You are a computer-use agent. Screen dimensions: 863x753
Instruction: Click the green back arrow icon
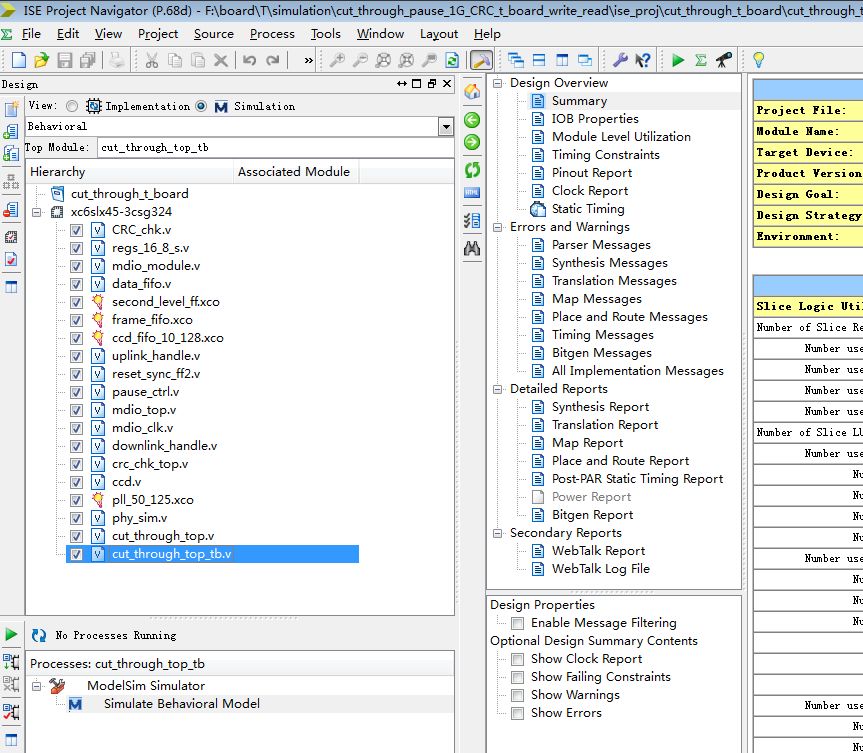(472, 120)
